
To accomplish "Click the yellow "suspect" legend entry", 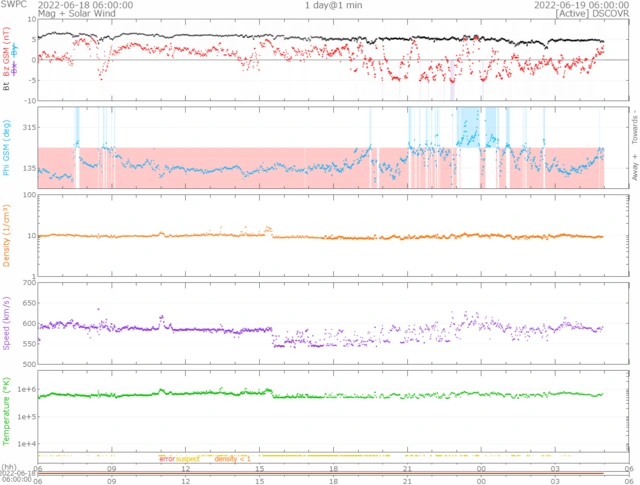I will (188, 459).
